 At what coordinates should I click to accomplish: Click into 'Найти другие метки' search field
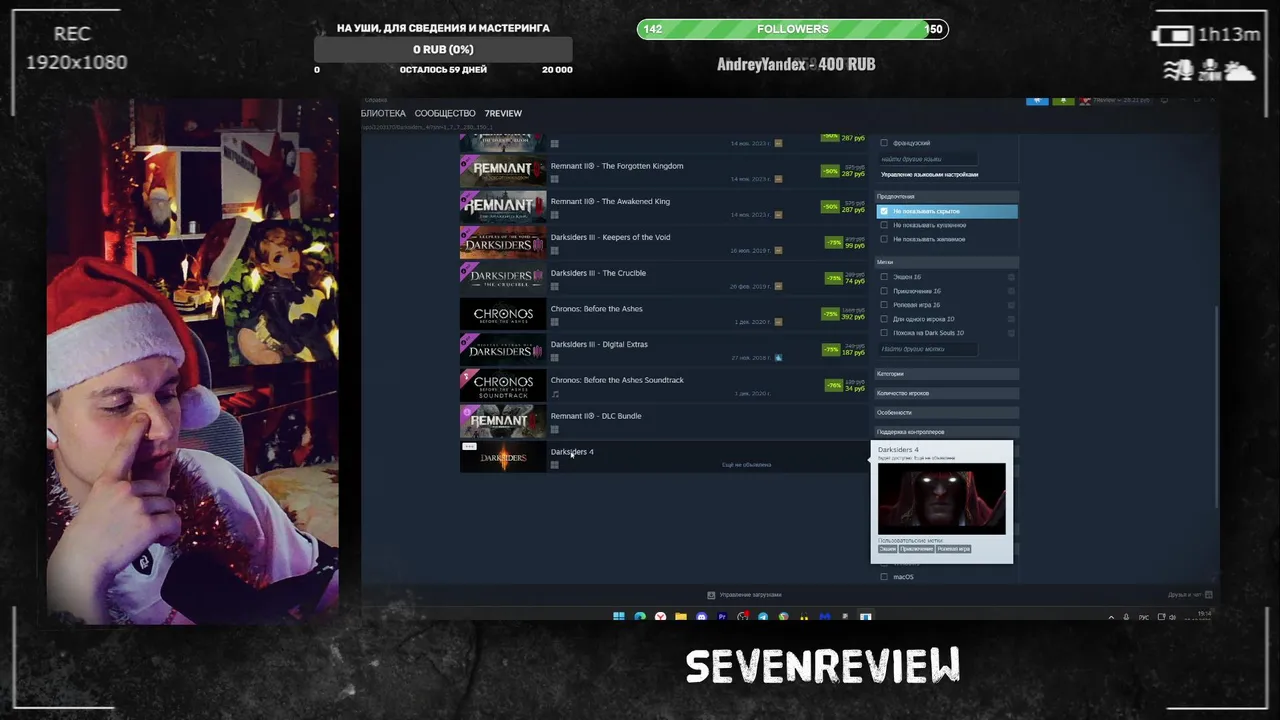point(928,349)
